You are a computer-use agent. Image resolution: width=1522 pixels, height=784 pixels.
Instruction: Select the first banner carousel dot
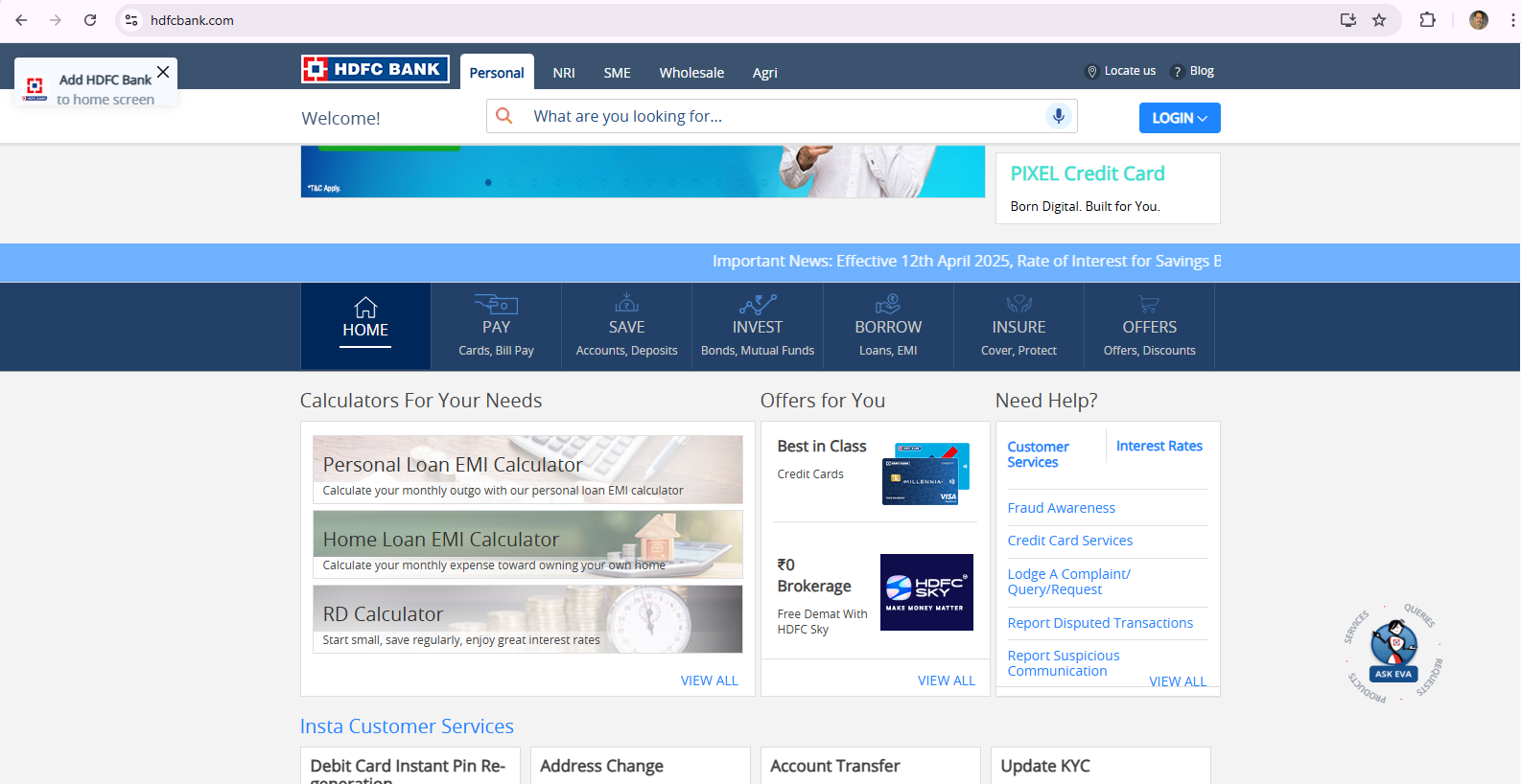click(x=488, y=182)
